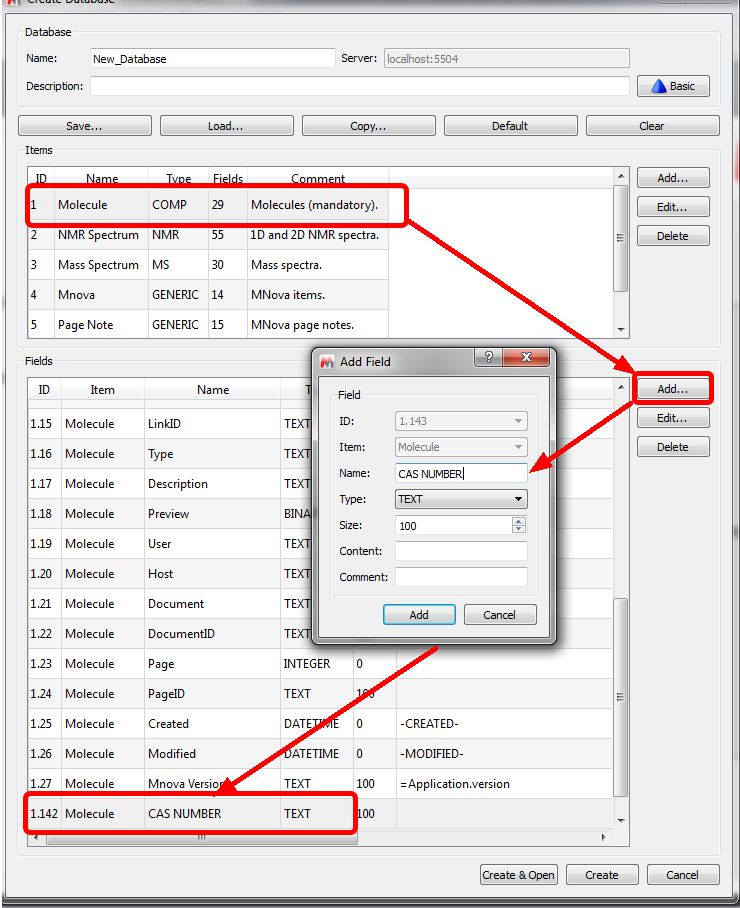
Task: Select the NMR Spectrum item row
Action: 208,235
